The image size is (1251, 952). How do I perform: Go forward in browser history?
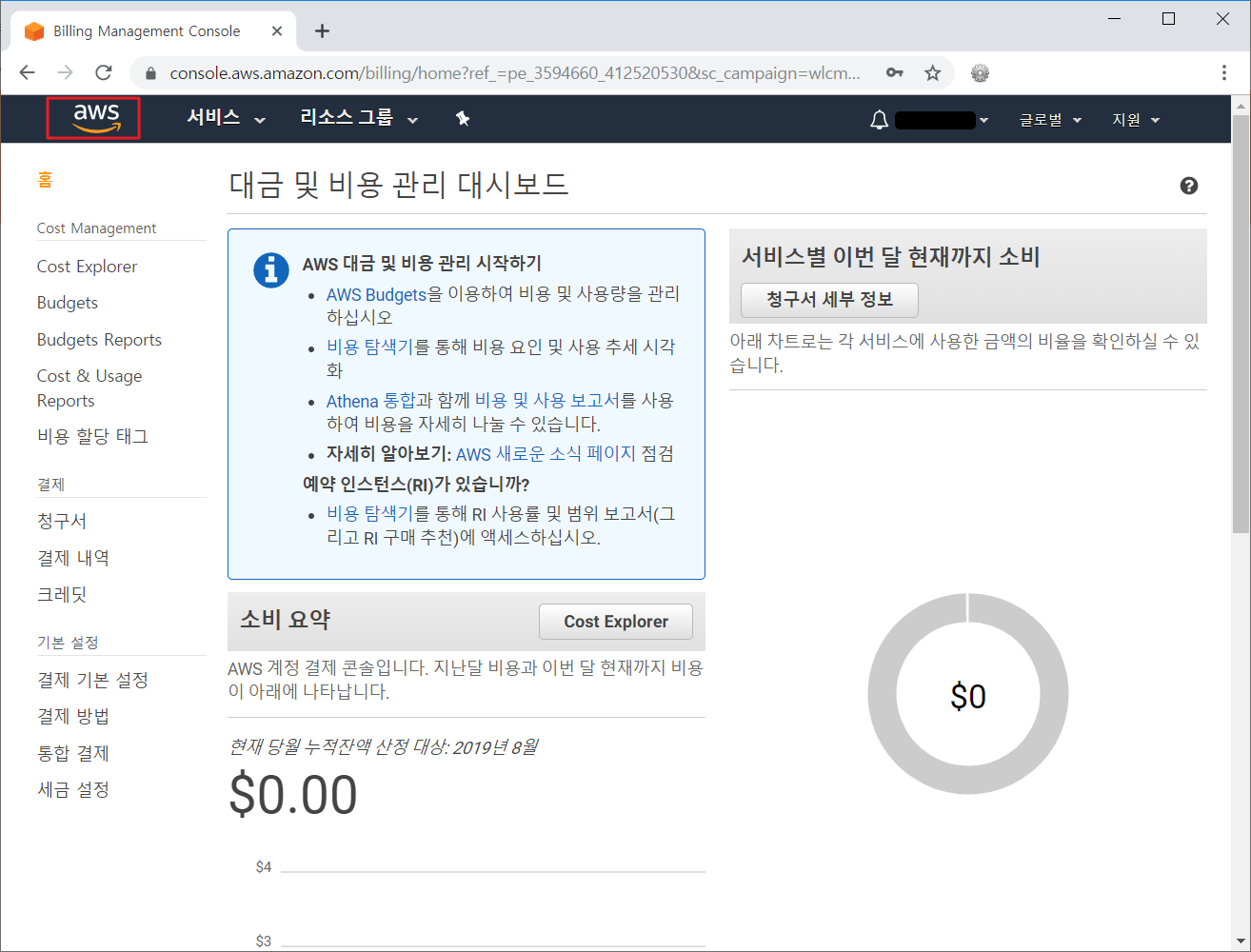coord(66,73)
